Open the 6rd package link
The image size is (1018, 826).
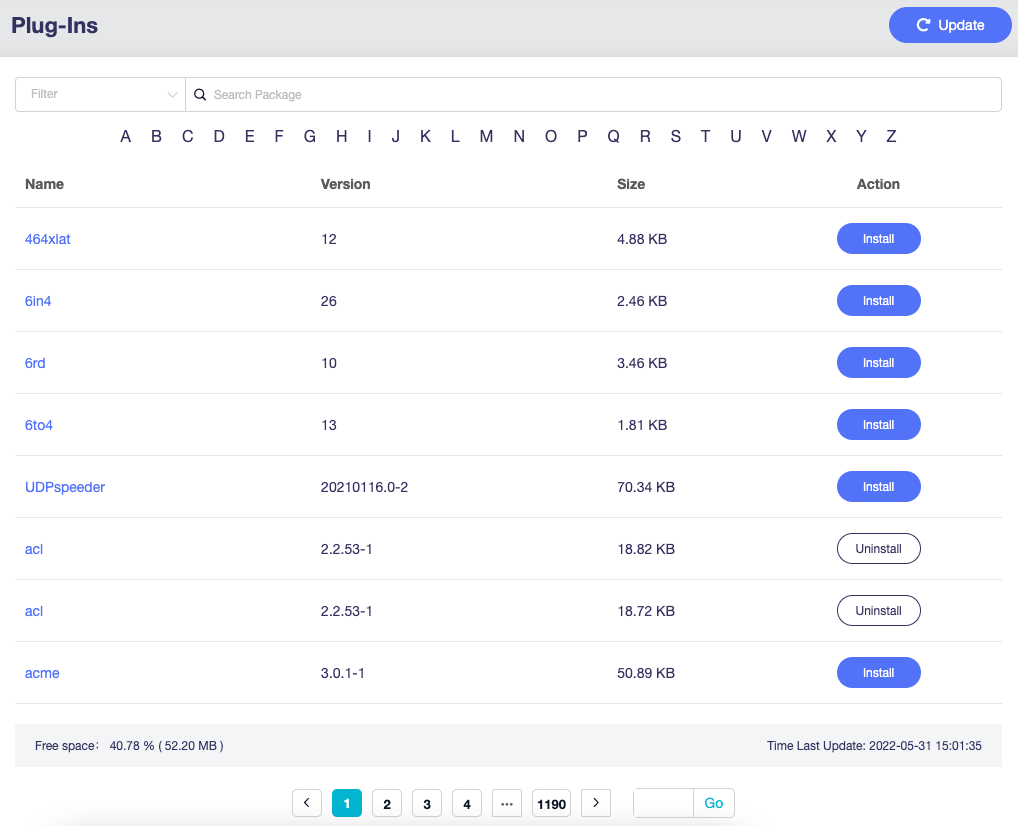click(x=35, y=363)
